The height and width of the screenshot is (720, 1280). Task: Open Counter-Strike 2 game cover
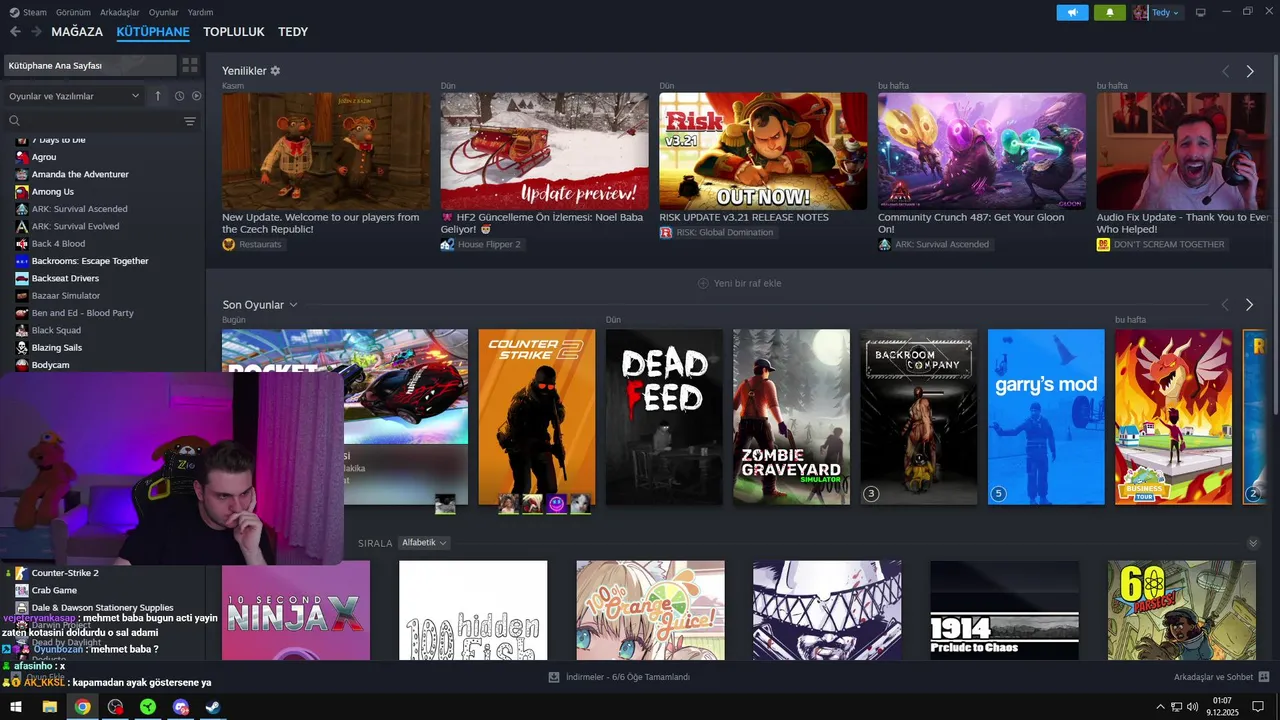[536, 417]
